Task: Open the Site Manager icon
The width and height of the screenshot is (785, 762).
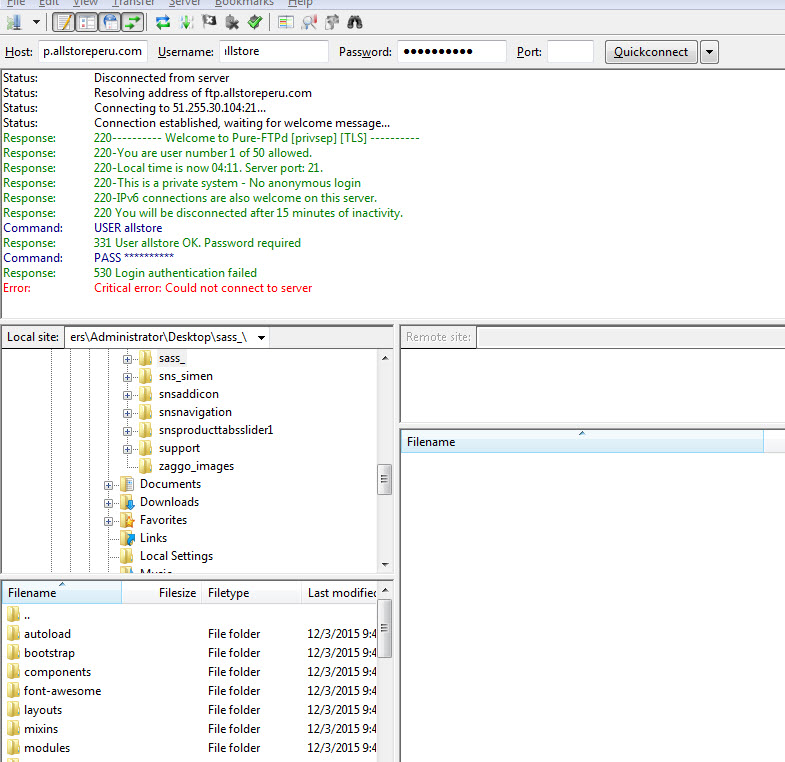Action: 14,21
